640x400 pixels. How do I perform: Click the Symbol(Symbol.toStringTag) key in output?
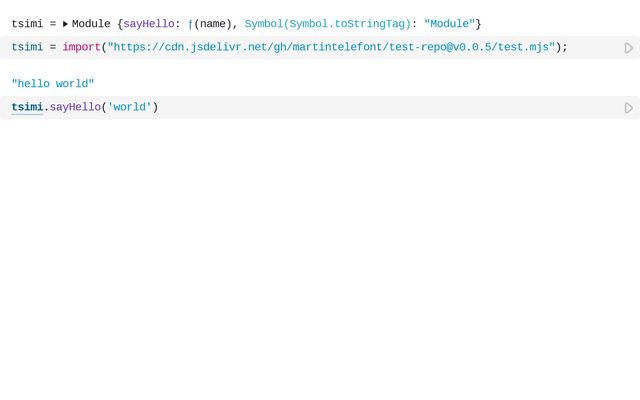pyautogui.click(x=327, y=24)
